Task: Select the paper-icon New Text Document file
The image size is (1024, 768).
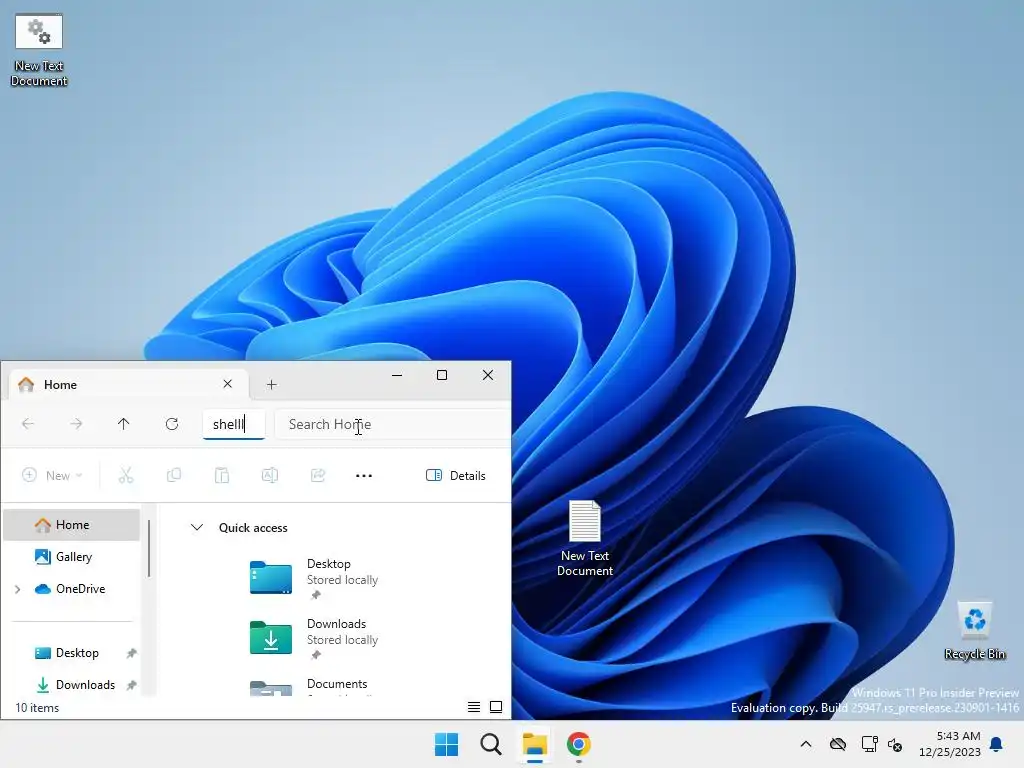Action: coord(584,538)
